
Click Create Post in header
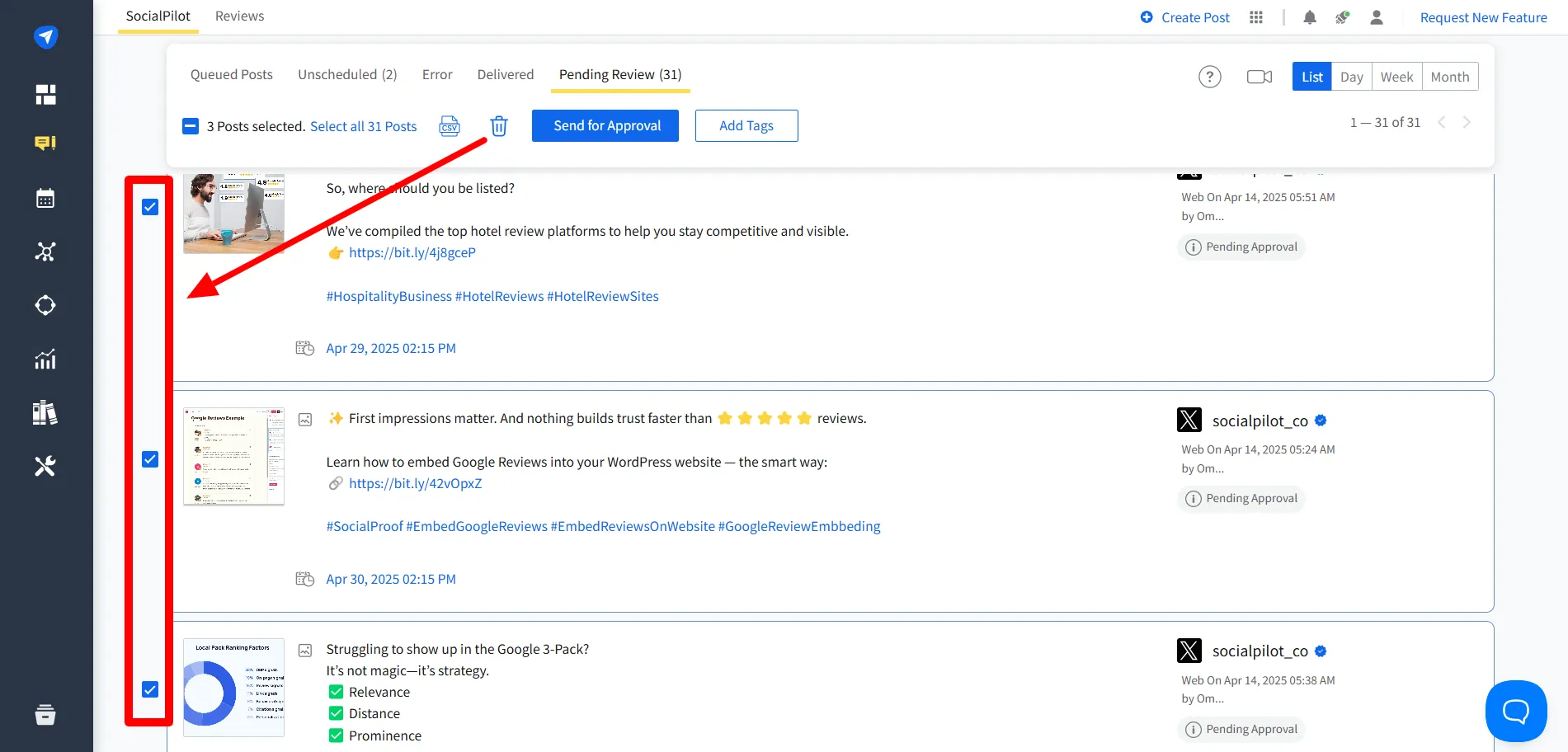1185,17
